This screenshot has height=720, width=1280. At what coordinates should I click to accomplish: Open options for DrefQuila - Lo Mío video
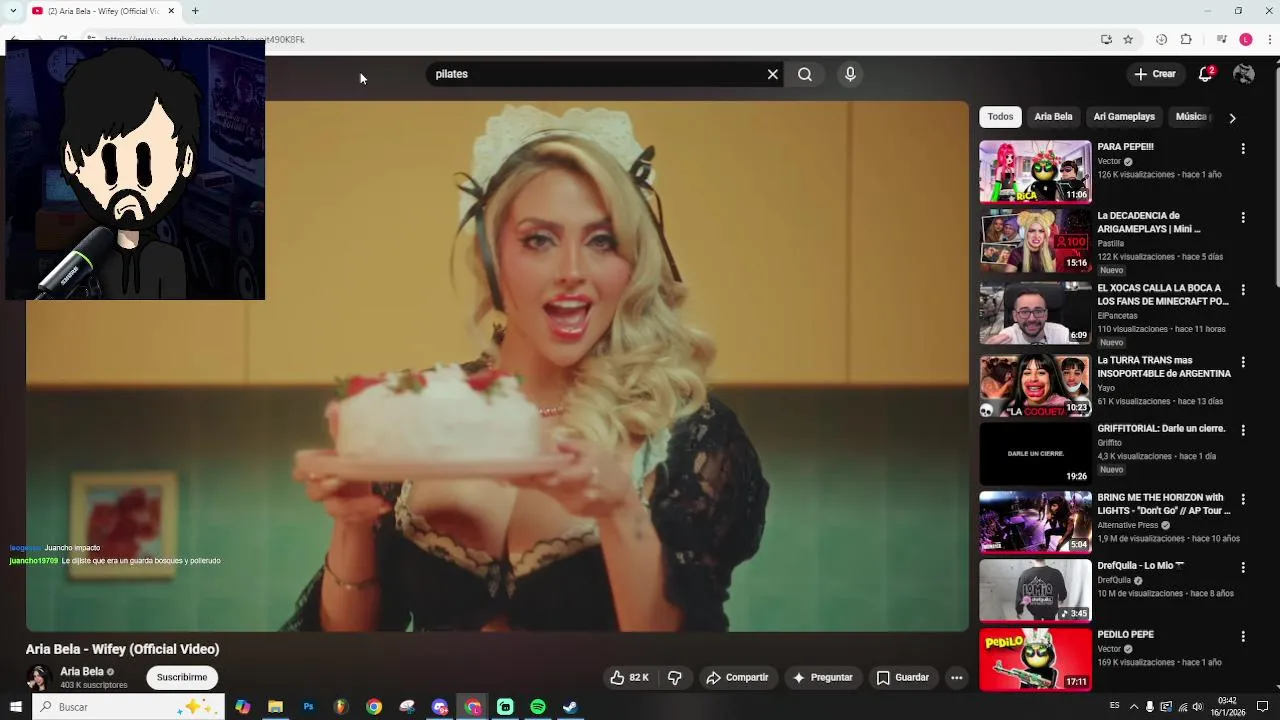[1243, 567]
